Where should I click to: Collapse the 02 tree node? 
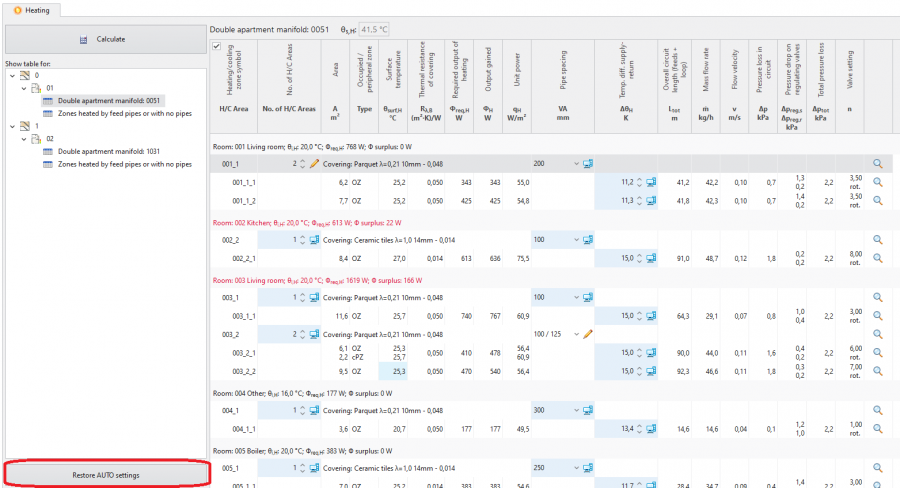click(x=22, y=139)
